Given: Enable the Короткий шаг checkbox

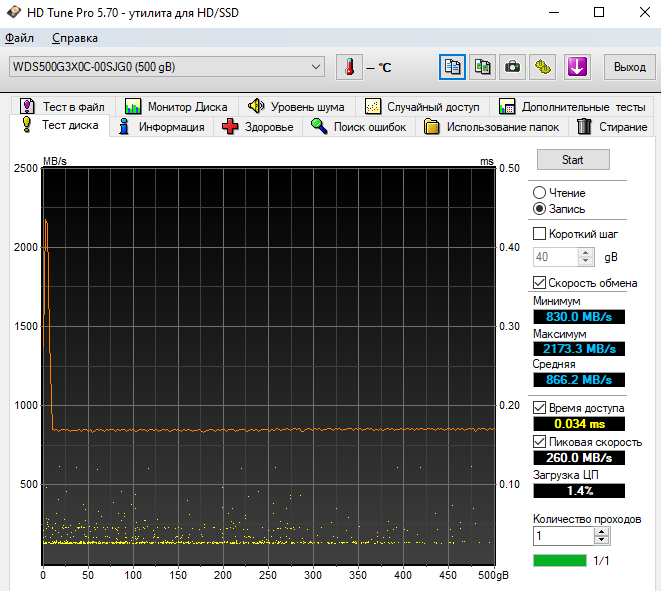Looking at the screenshot, I should (x=540, y=233).
